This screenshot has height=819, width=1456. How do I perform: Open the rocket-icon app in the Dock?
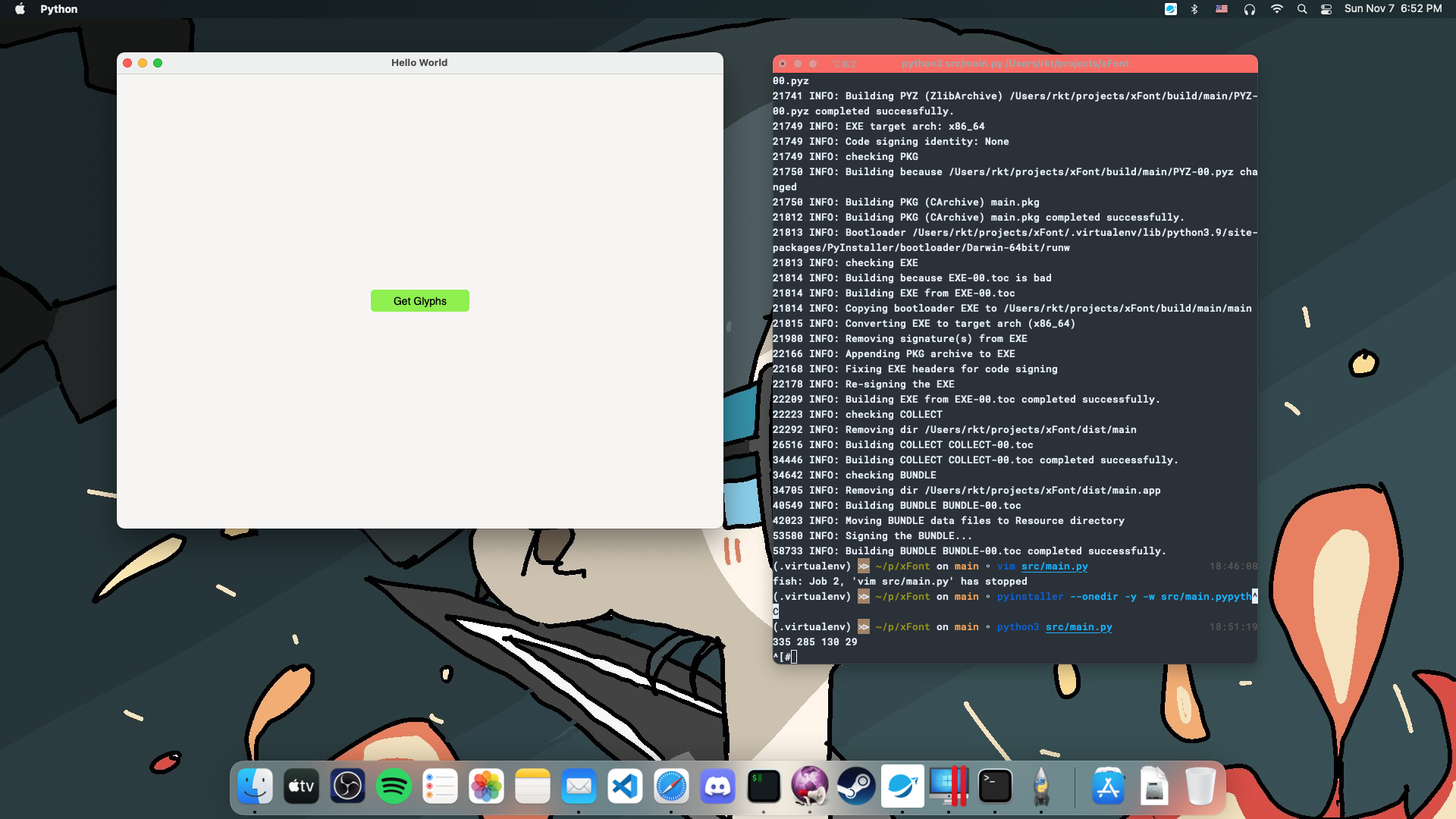click(1041, 786)
